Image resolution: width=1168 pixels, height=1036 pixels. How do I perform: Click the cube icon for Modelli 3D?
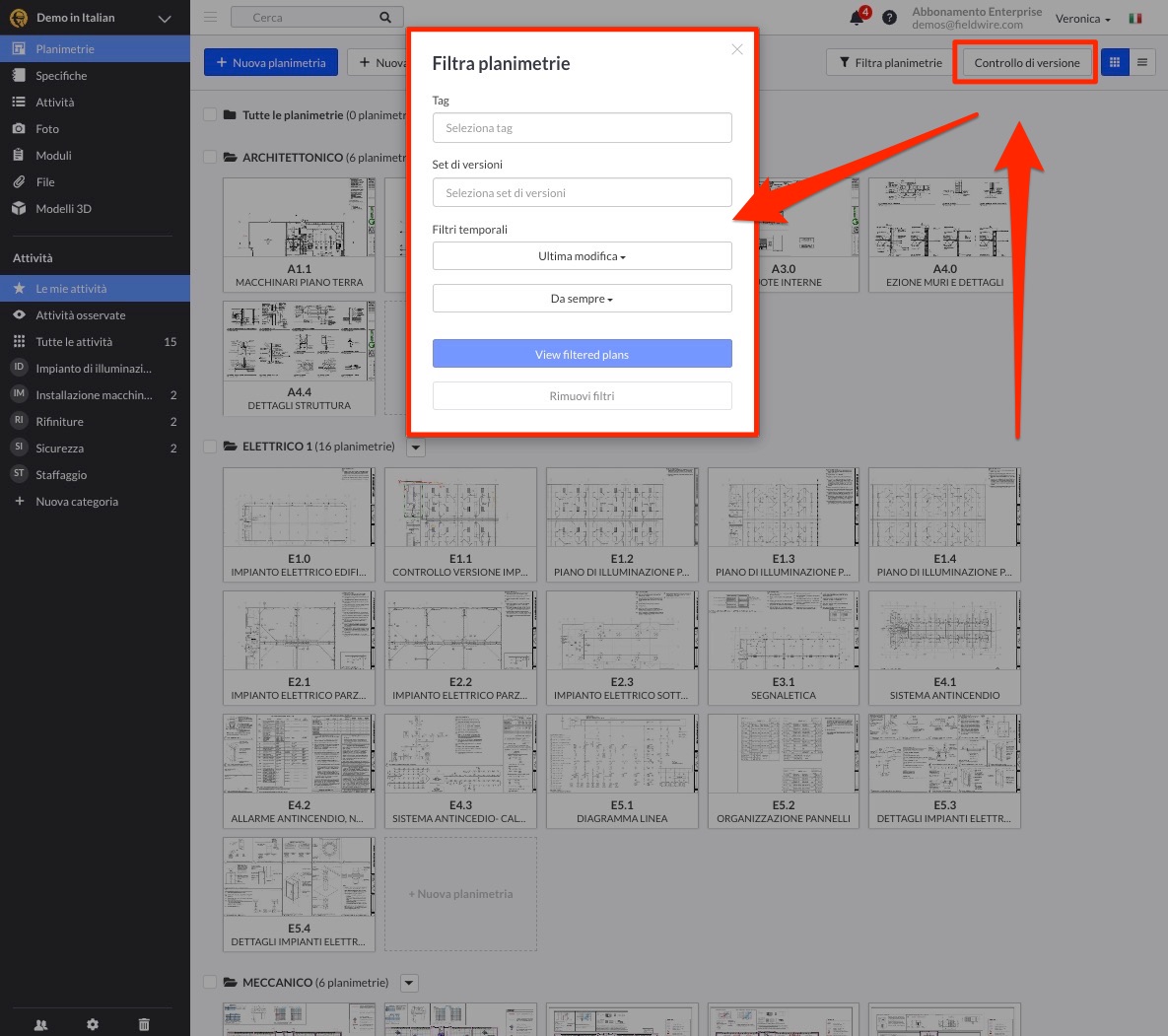[x=20, y=209]
